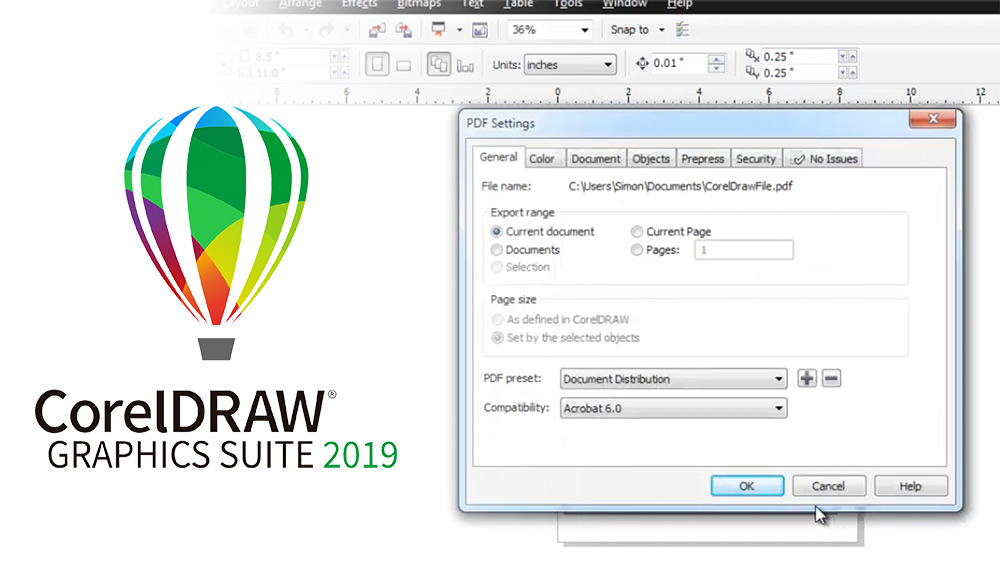
Task: Select the Selection radio button
Action: [x=496, y=267]
